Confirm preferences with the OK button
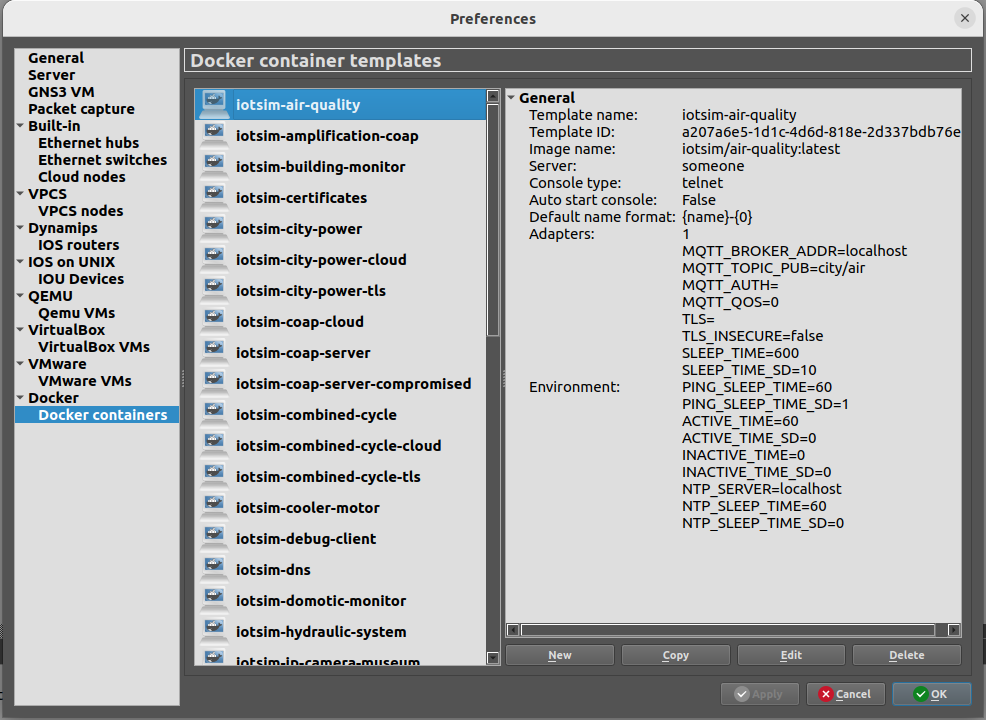 932,694
